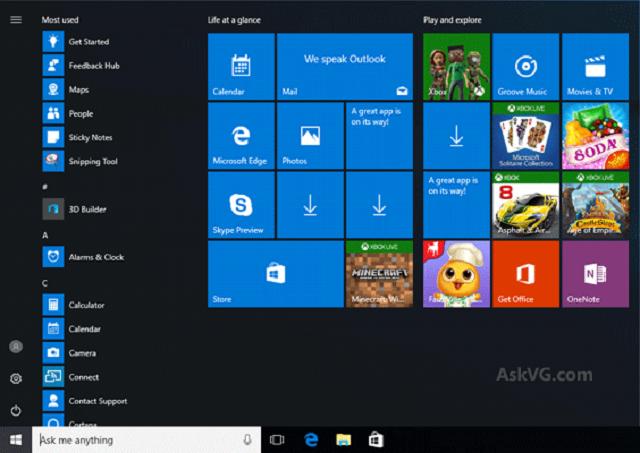
Task: Open Maps from the app list
Action: [66, 89]
